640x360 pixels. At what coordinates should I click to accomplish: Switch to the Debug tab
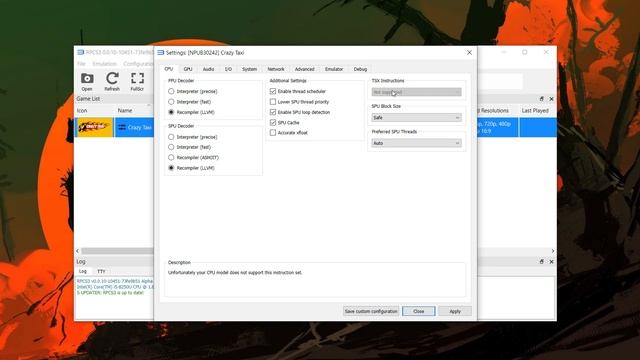pyautogui.click(x=360, y=69)
